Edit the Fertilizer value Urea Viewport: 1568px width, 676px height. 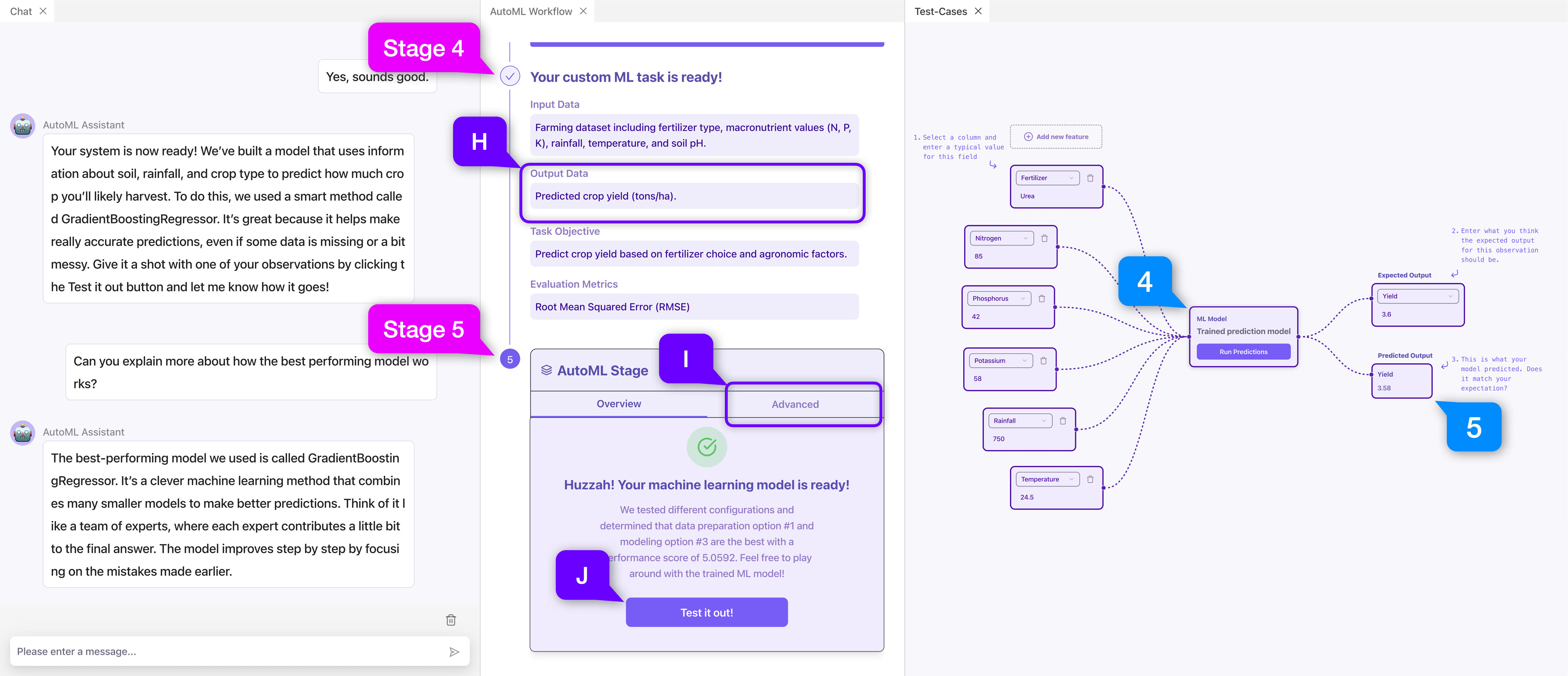[x=1028, y=196]
